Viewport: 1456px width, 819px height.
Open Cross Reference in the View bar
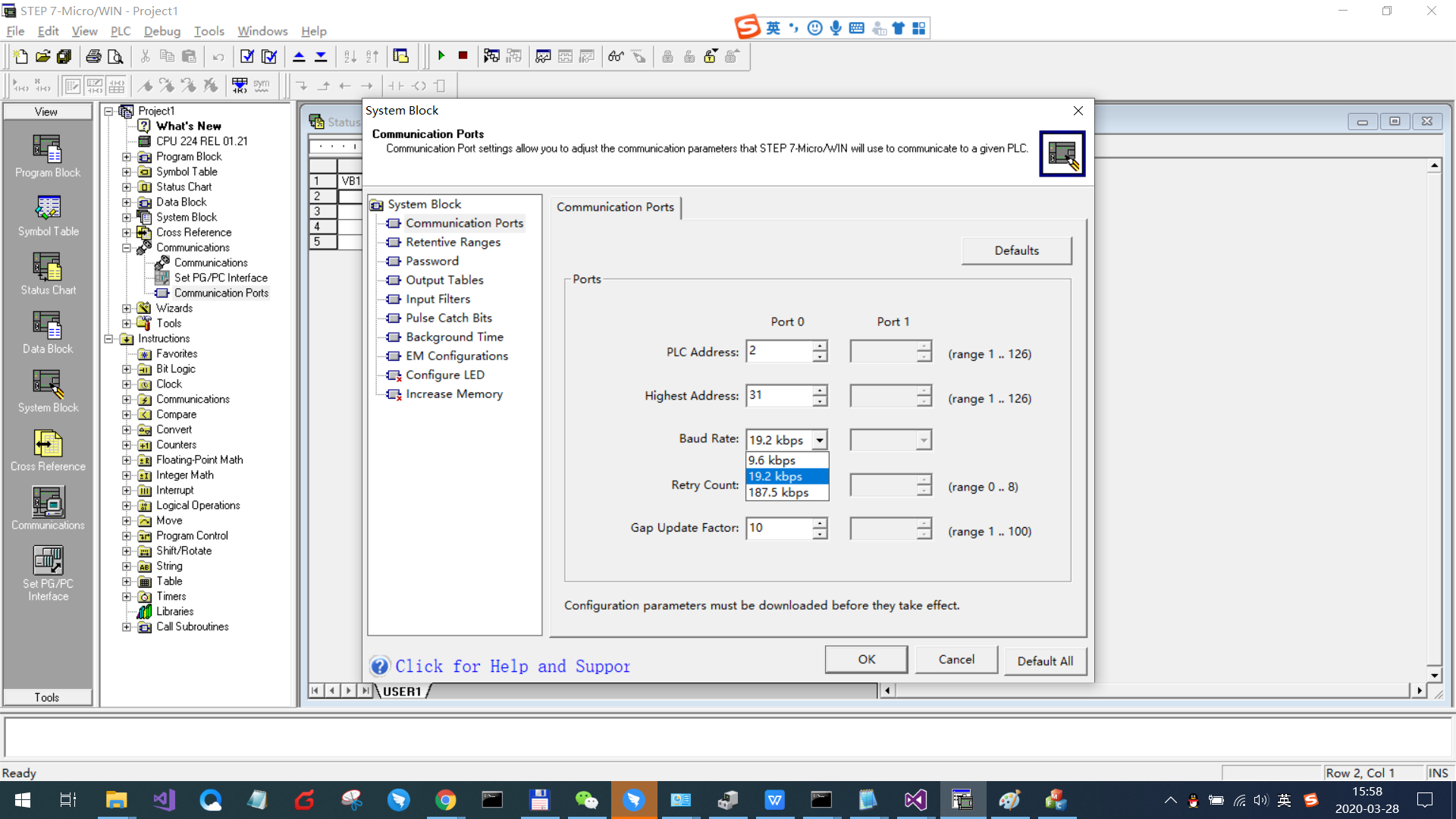pyautogui.click(x=48, y=450)
